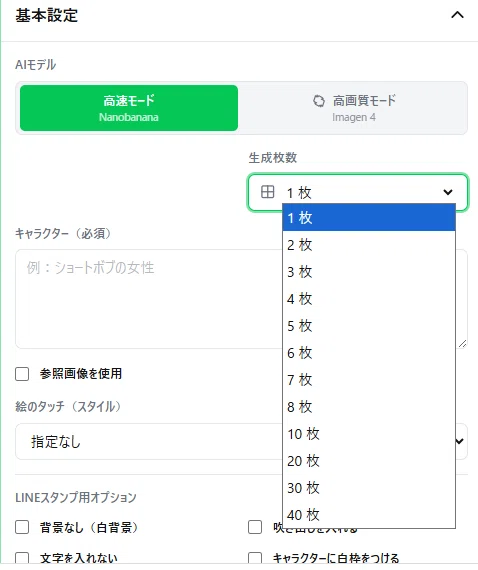Choose 1 枚 from the list
Screen dimensions: 478x570
coord(369,218)
